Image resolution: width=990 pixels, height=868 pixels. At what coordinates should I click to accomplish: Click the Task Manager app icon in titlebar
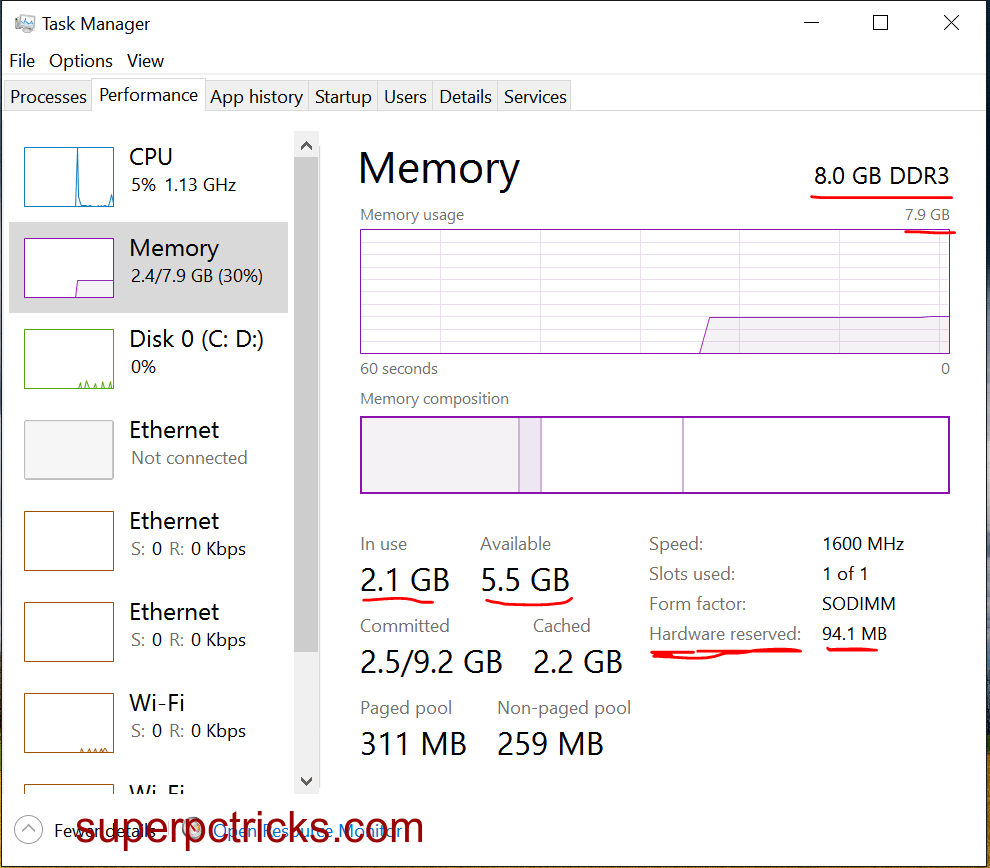(x=22, y=21)
